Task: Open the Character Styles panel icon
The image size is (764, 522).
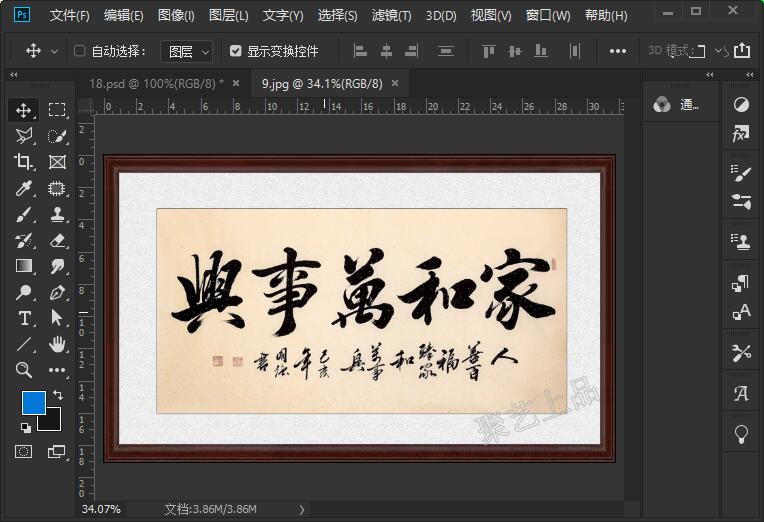Action: (741, 312)
